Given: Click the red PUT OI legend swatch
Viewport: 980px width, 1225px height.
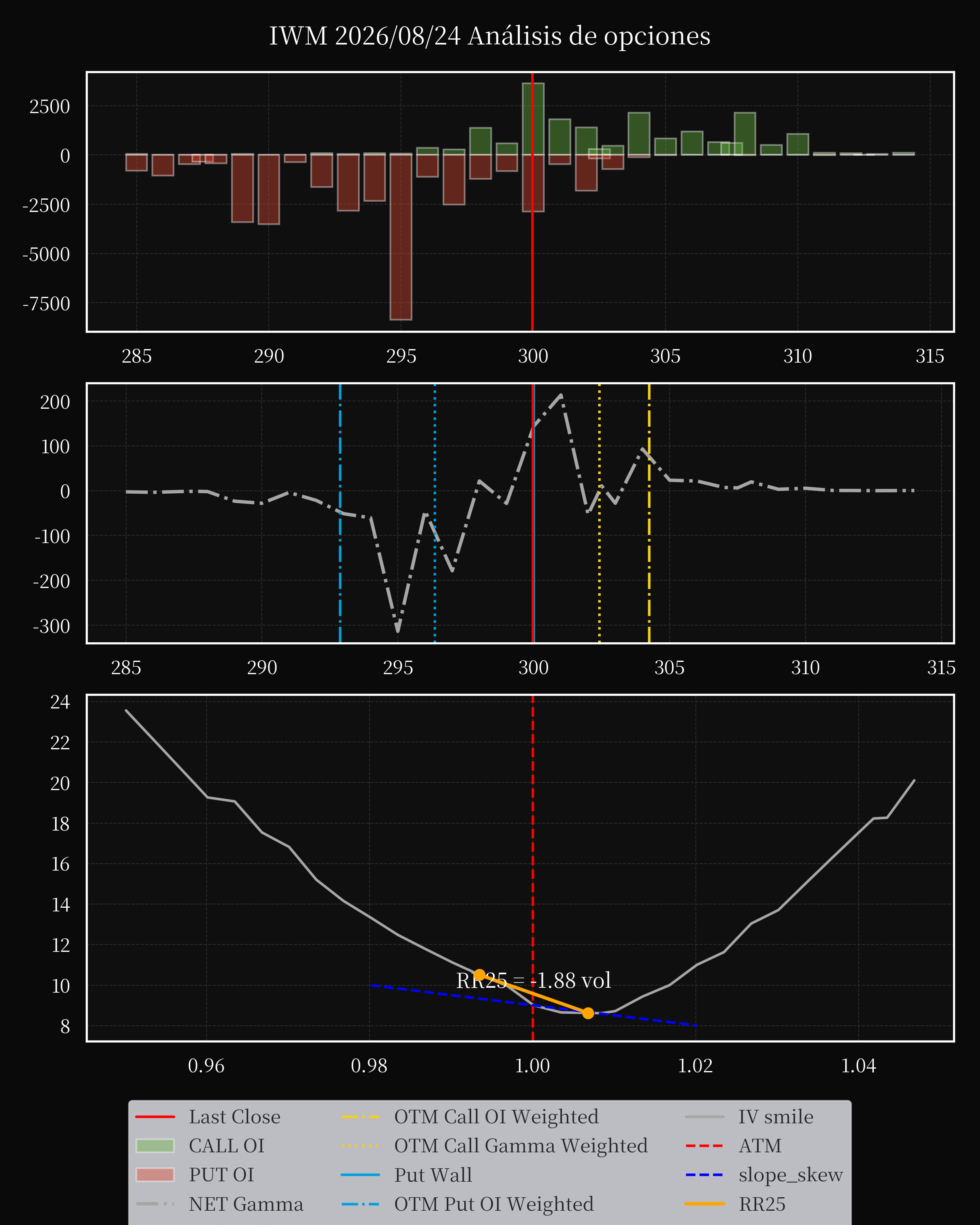Looking at the screenshot, I should [155, 1174].
